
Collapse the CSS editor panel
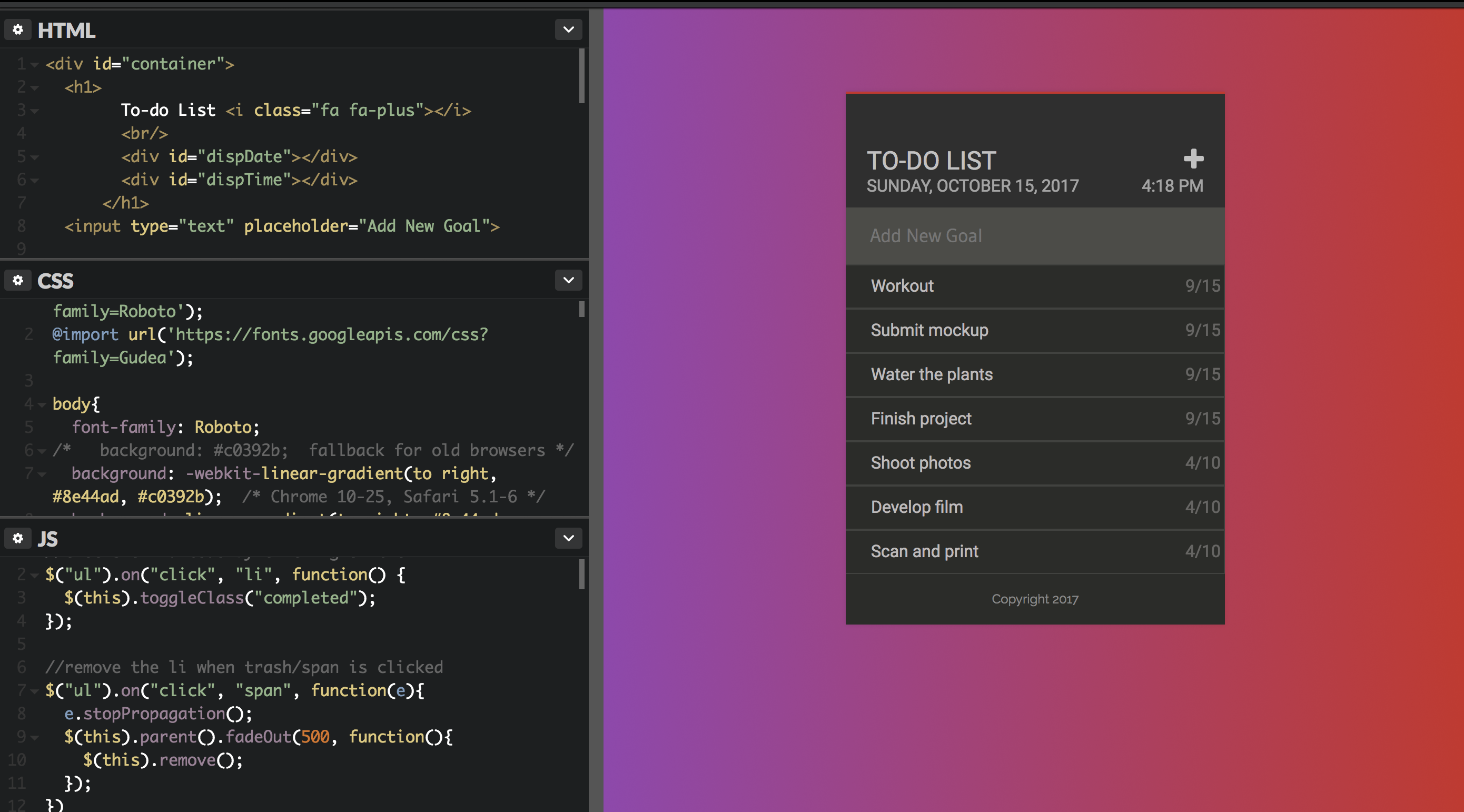[x=568, y=280]
